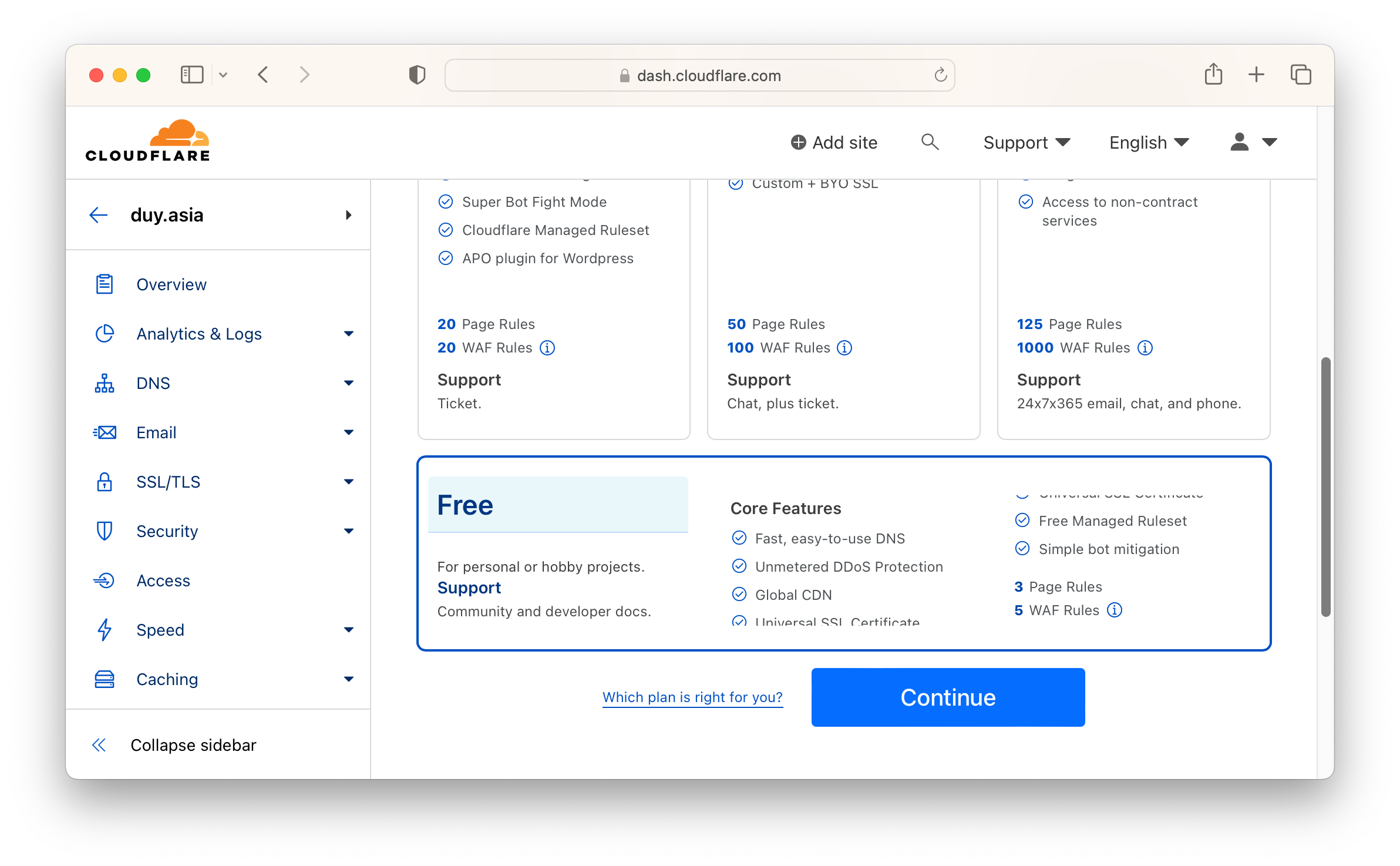Select the SSL/TLS padlock icon
Screen dimensions: 1400x866
(x=104, y=481)
